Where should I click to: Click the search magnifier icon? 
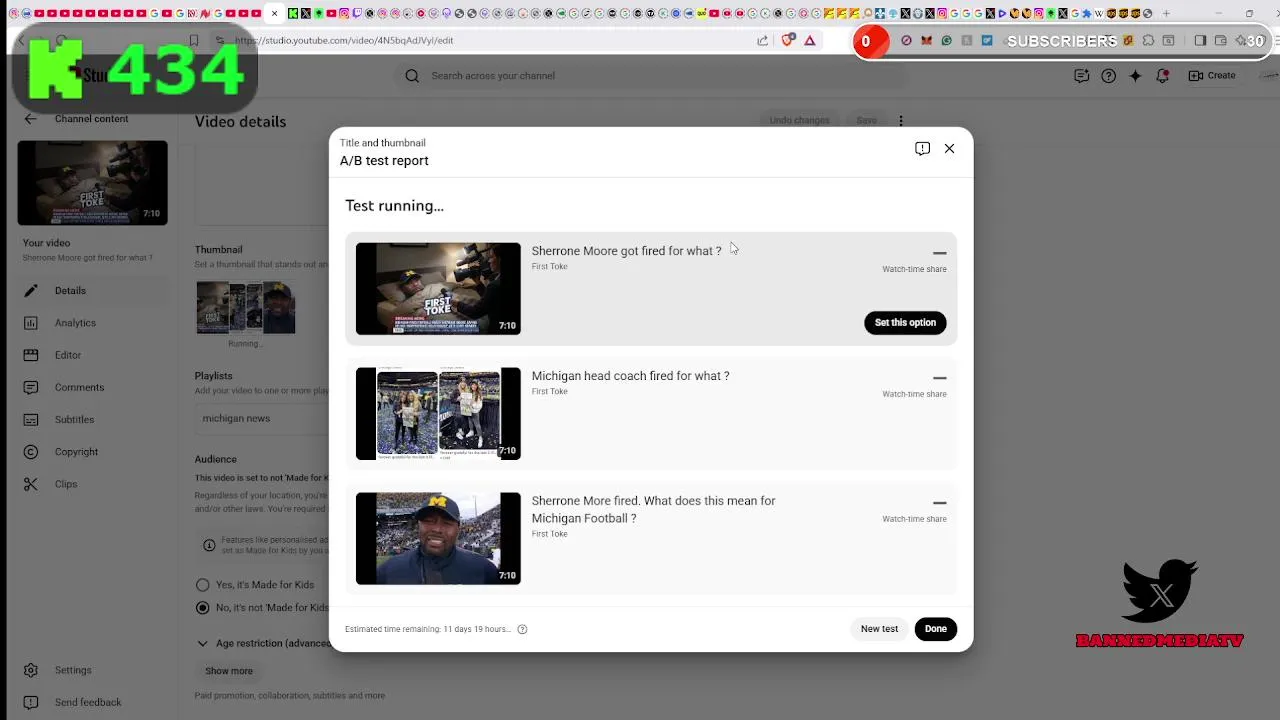coord(412,76)
